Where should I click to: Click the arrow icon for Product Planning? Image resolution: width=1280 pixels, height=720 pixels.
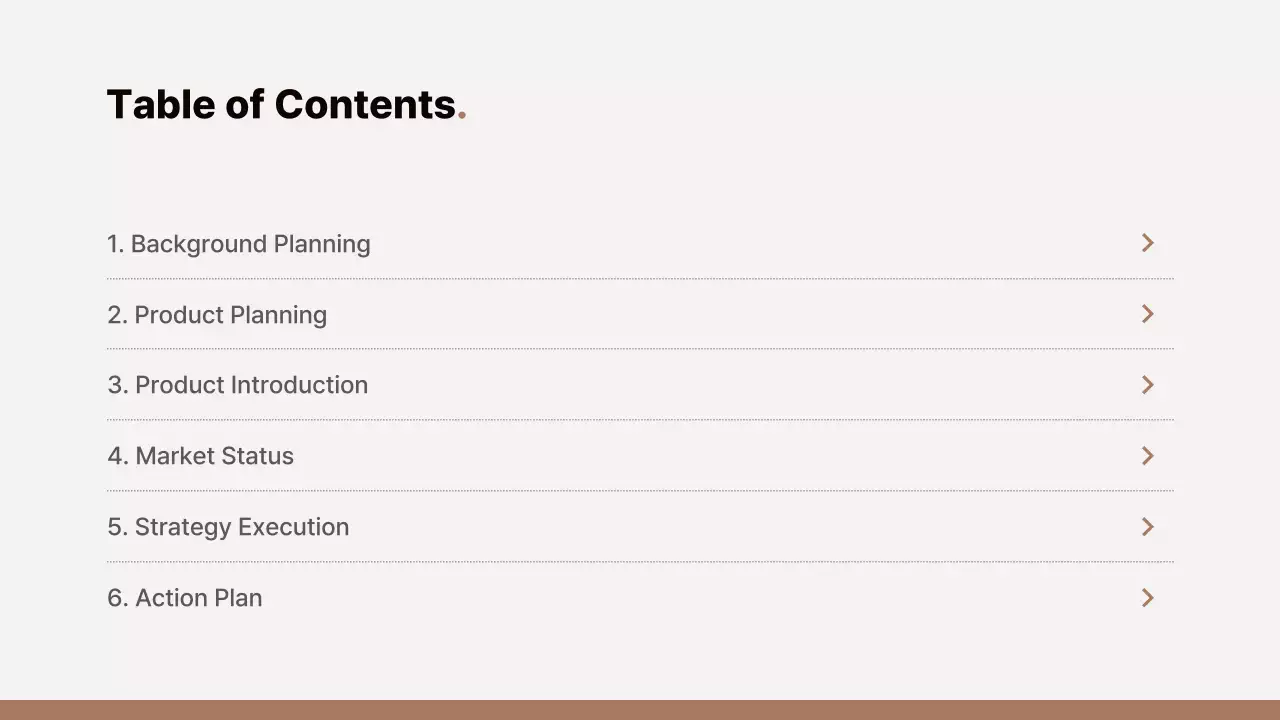(1147, 314)
